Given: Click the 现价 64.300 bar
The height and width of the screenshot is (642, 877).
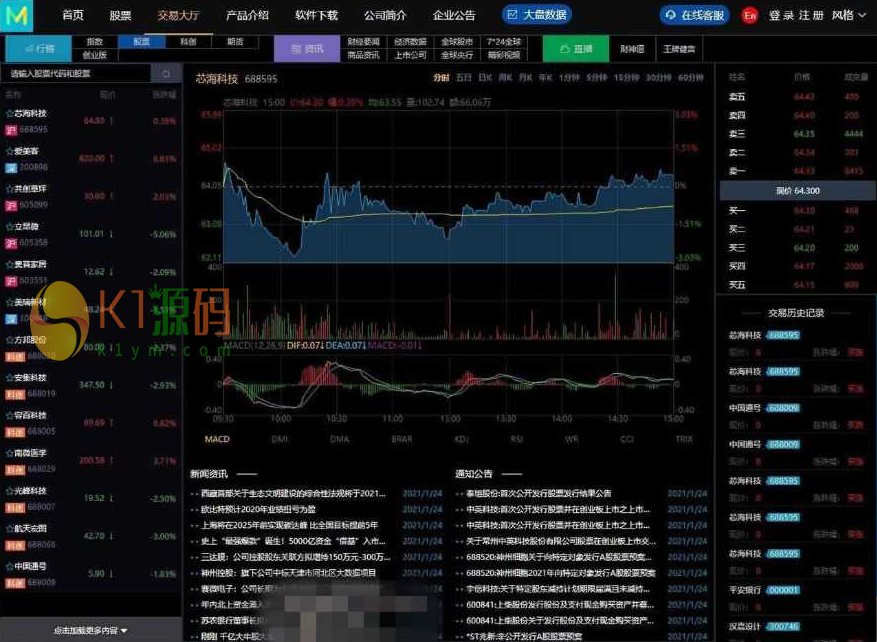Looking at the screenshot, I should (798, 191).
